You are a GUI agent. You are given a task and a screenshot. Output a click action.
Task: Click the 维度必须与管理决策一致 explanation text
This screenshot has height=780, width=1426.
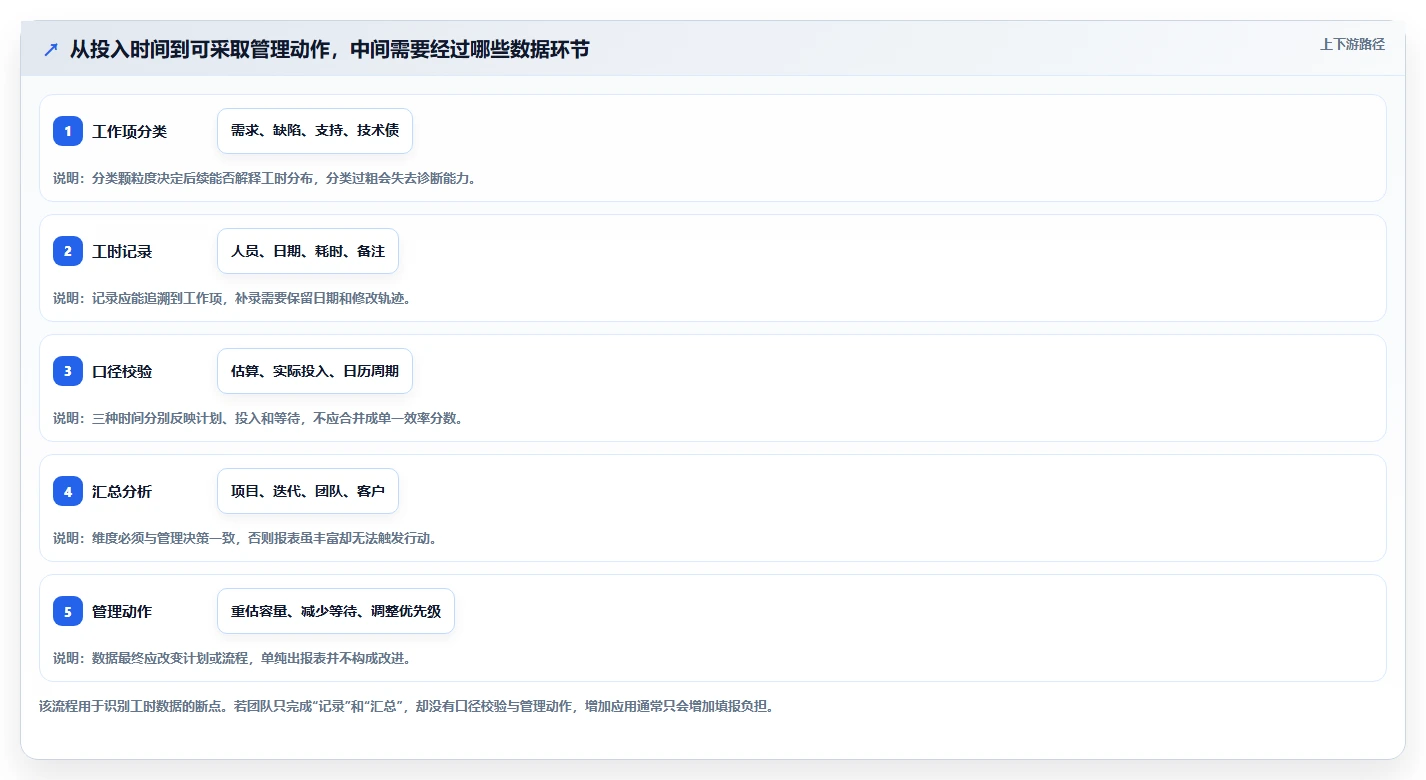[245, 538]
